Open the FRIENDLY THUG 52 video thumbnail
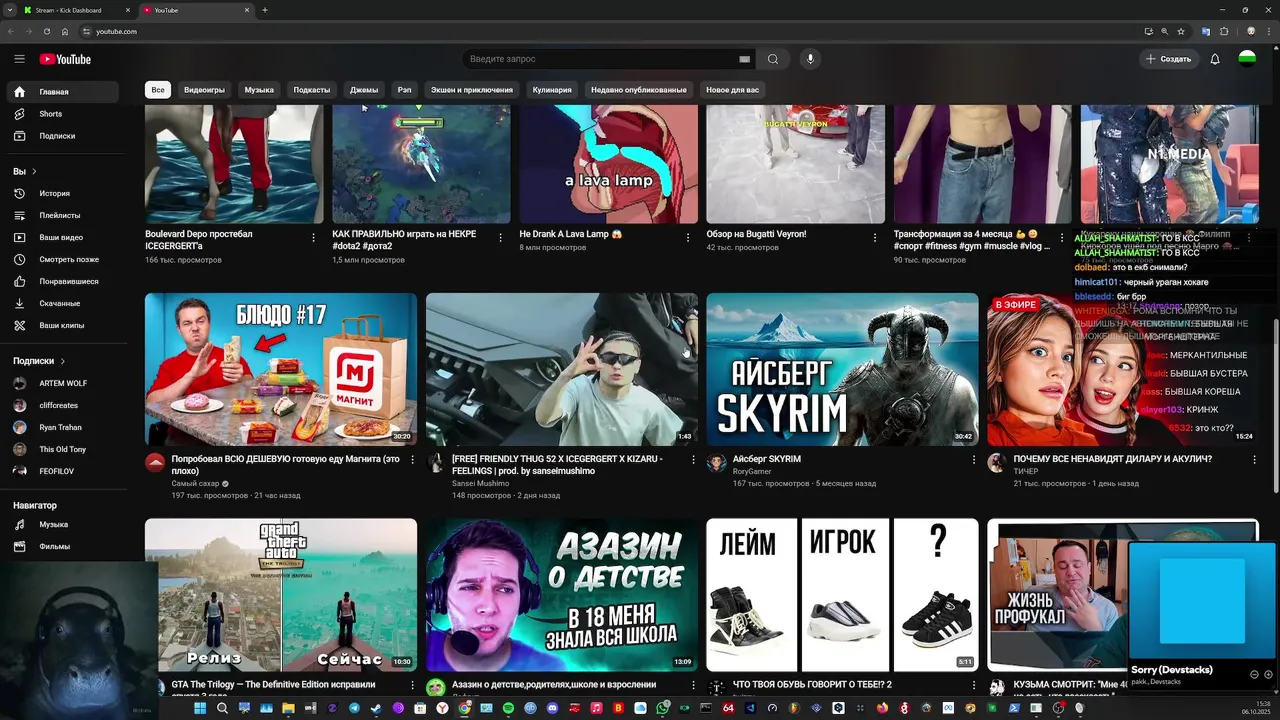 [562, 369]
